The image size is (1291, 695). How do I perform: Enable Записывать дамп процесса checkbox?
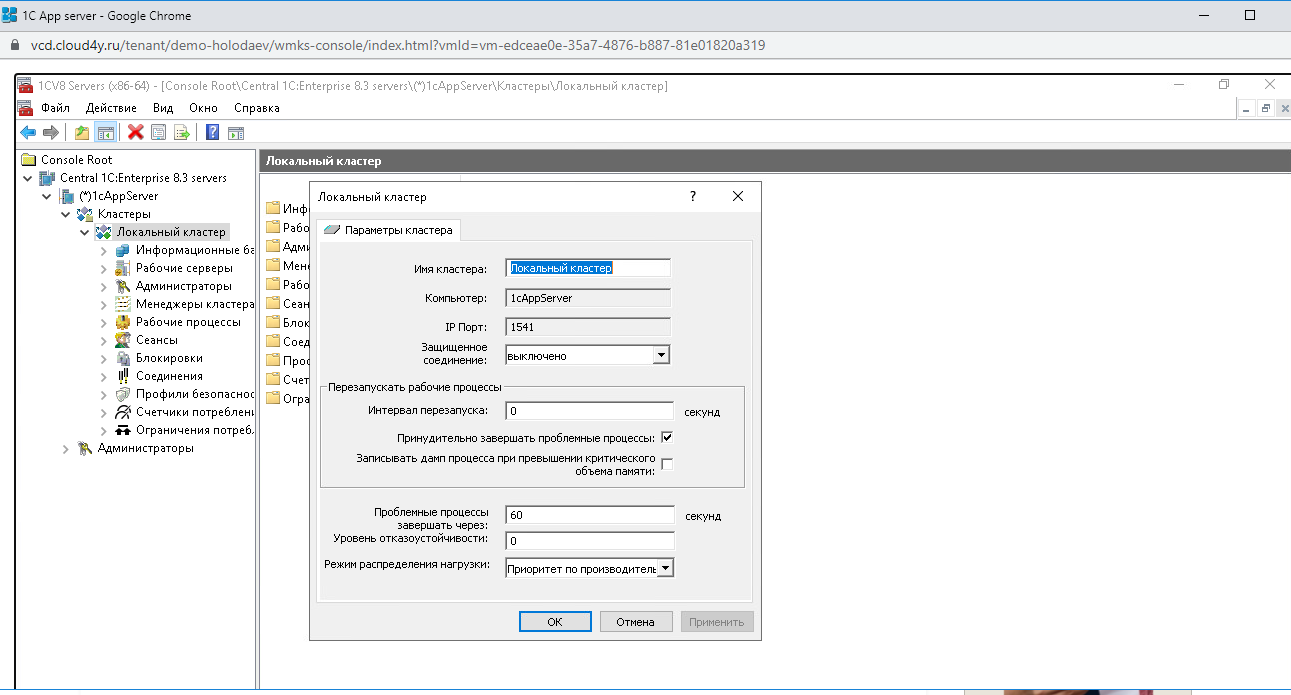tap(667, 463)
